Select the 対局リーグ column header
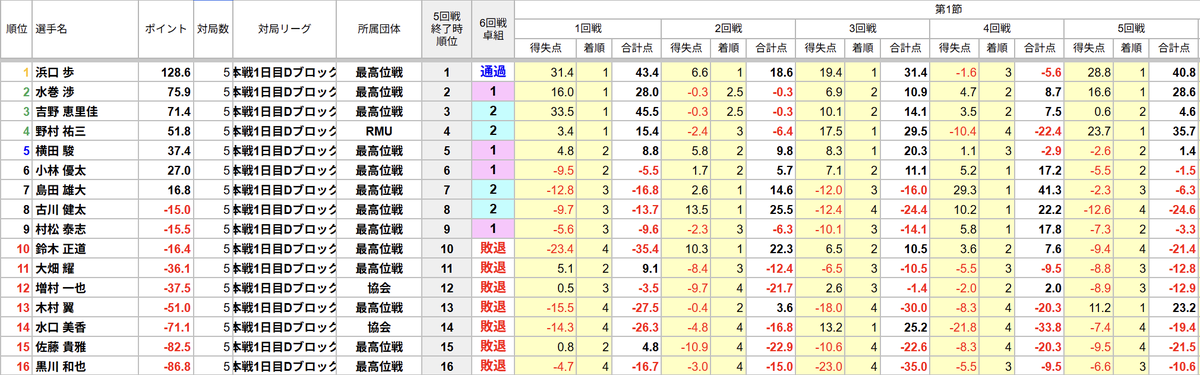Screen dimensions: 1200x375 click(x=284, y=30)
